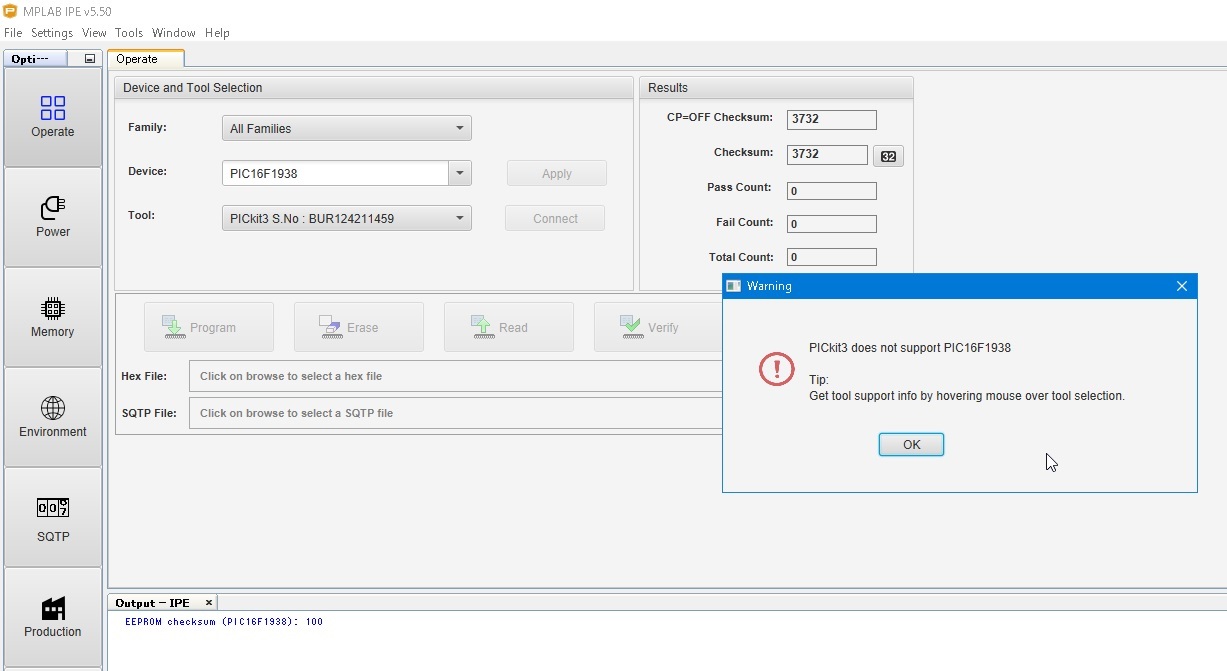Open the Power sidebar panel
1227x671 pixels.
tap(53, 217)
